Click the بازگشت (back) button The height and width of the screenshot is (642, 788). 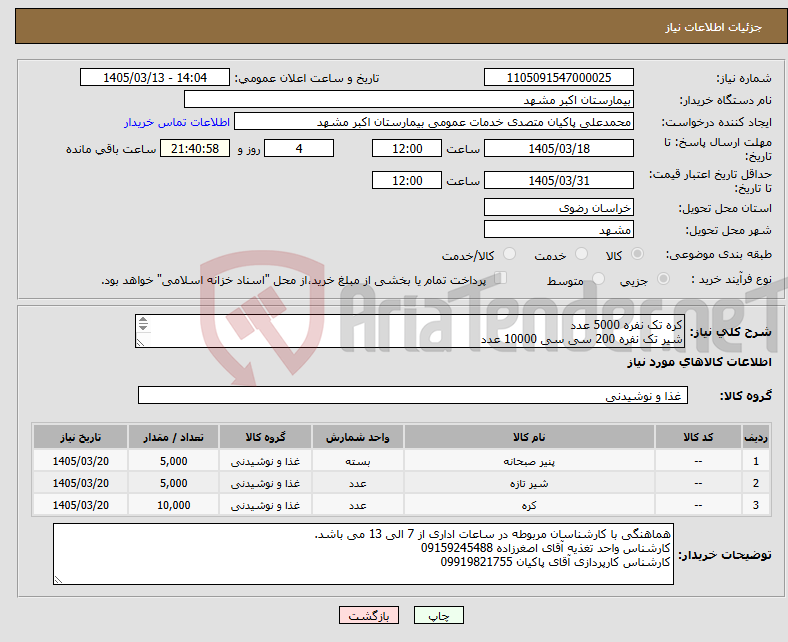click(x=369, y=615)
